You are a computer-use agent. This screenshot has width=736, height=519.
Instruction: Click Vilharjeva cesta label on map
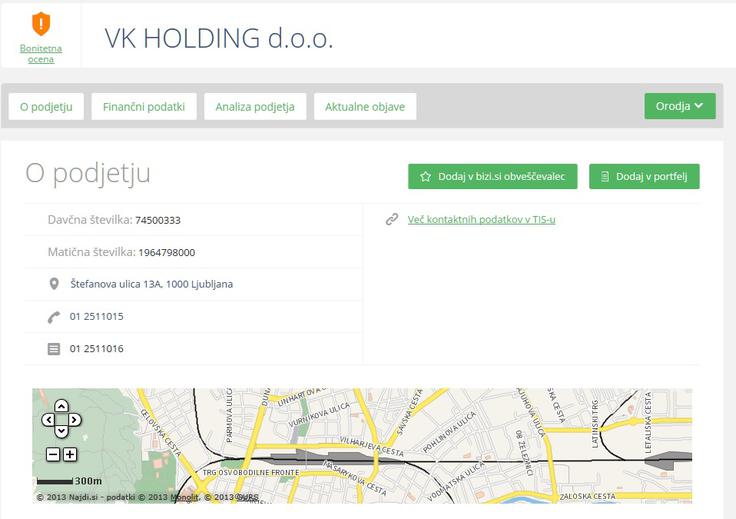click(x=371, y=446)
